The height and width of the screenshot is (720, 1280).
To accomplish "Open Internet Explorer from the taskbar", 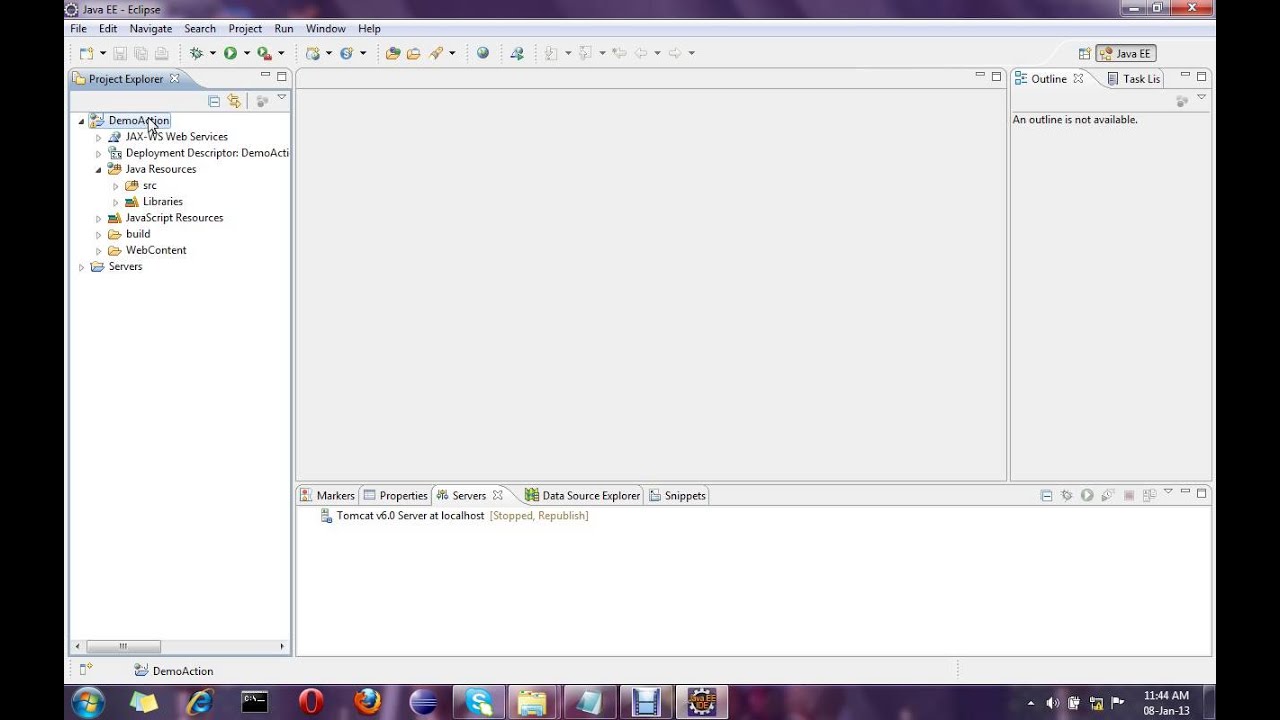I will tap(200, 702).
